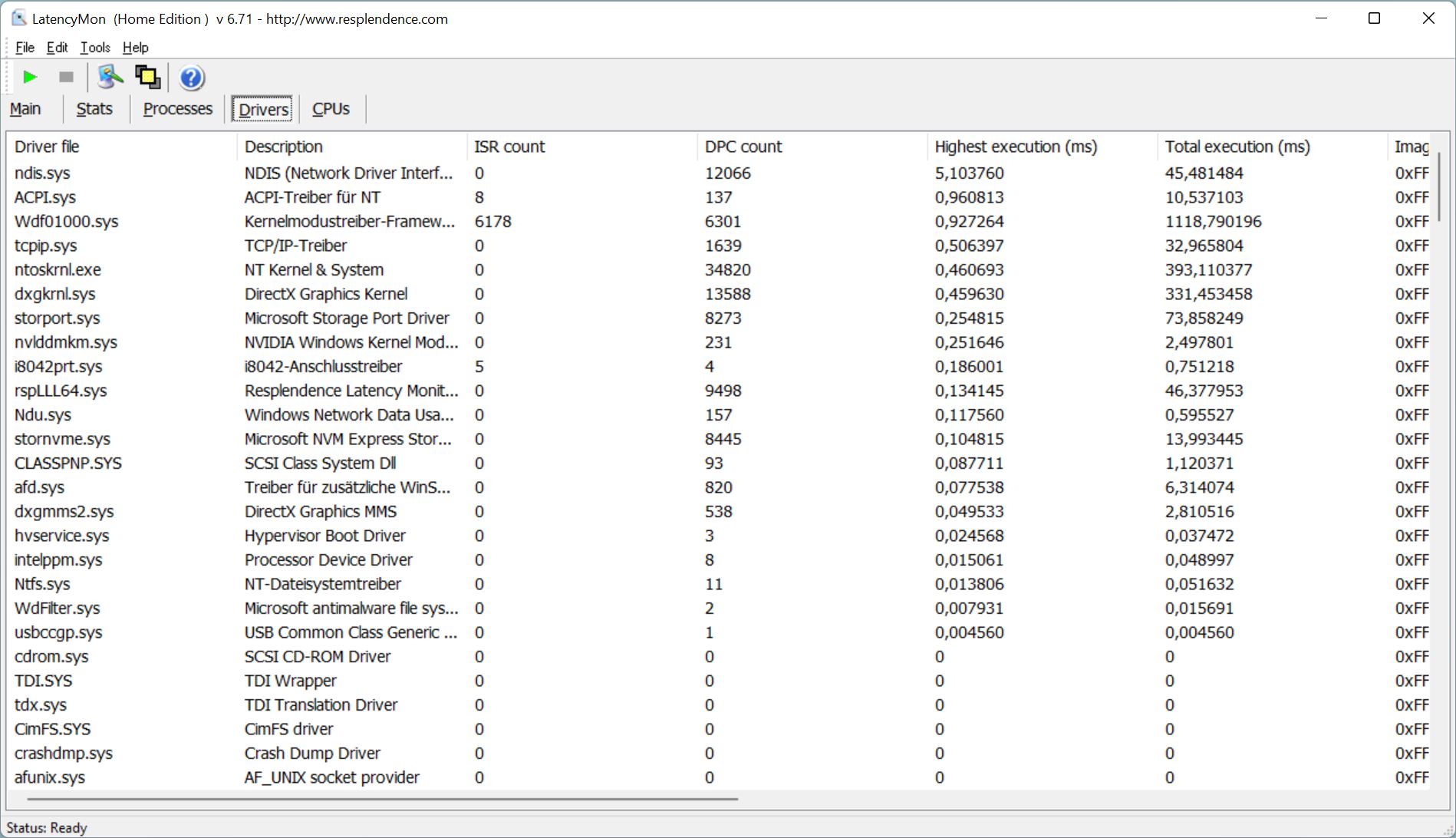Select the CimFS.SYS driver row
Viewport: 1456px width, 838px height.
pyautogui.click(x=720, y=729)
